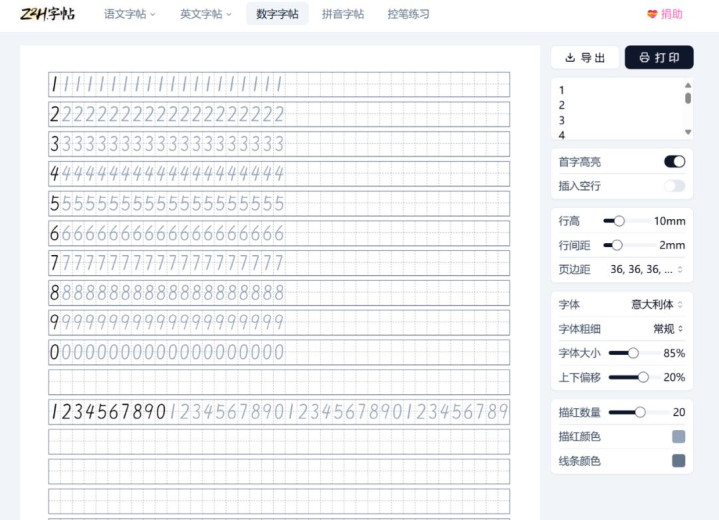Screen dimensions: 719x520
Task: Open the 语文字帖 dropdown menu
Action: click(130, 14)
